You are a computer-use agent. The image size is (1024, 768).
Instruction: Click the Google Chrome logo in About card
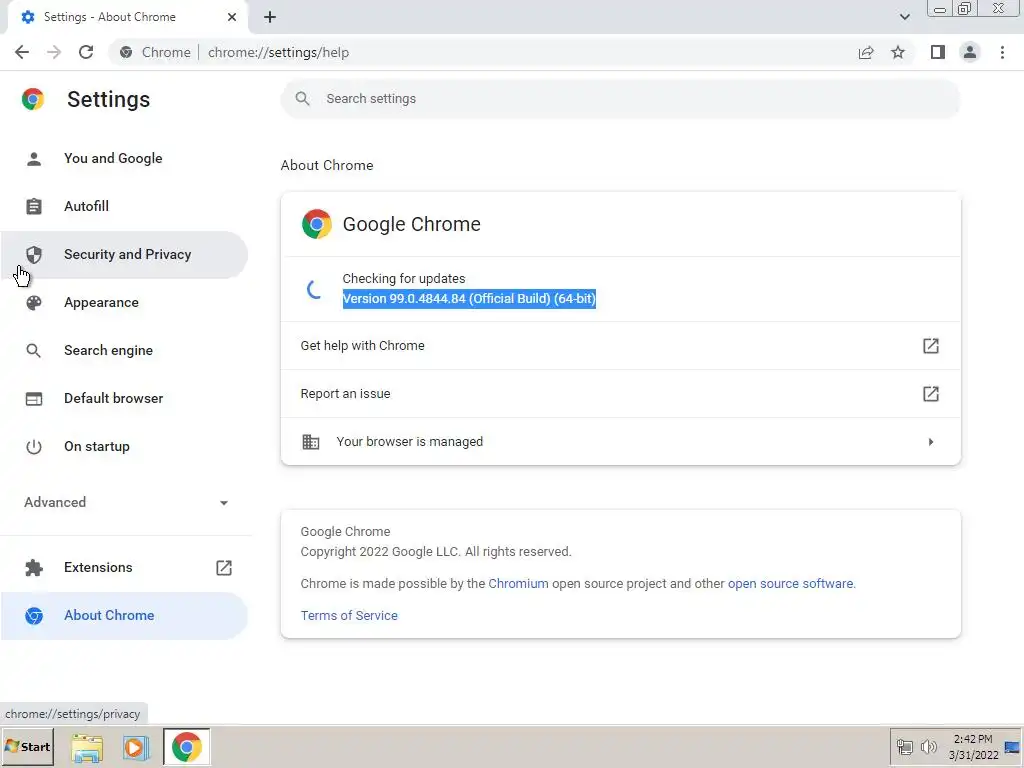317,224
